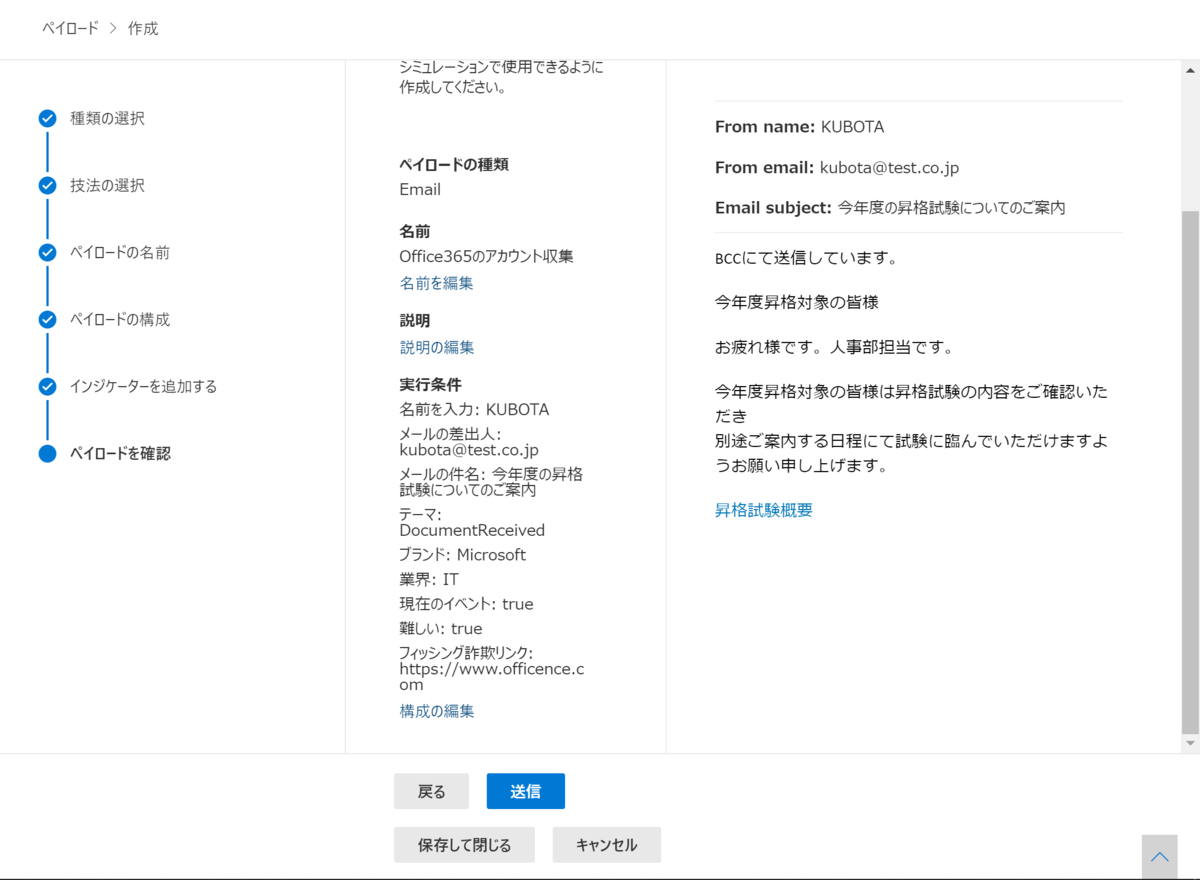Click the 技法の選択 step checkmark icon
1200x880 pixels.
coord(47,185)
